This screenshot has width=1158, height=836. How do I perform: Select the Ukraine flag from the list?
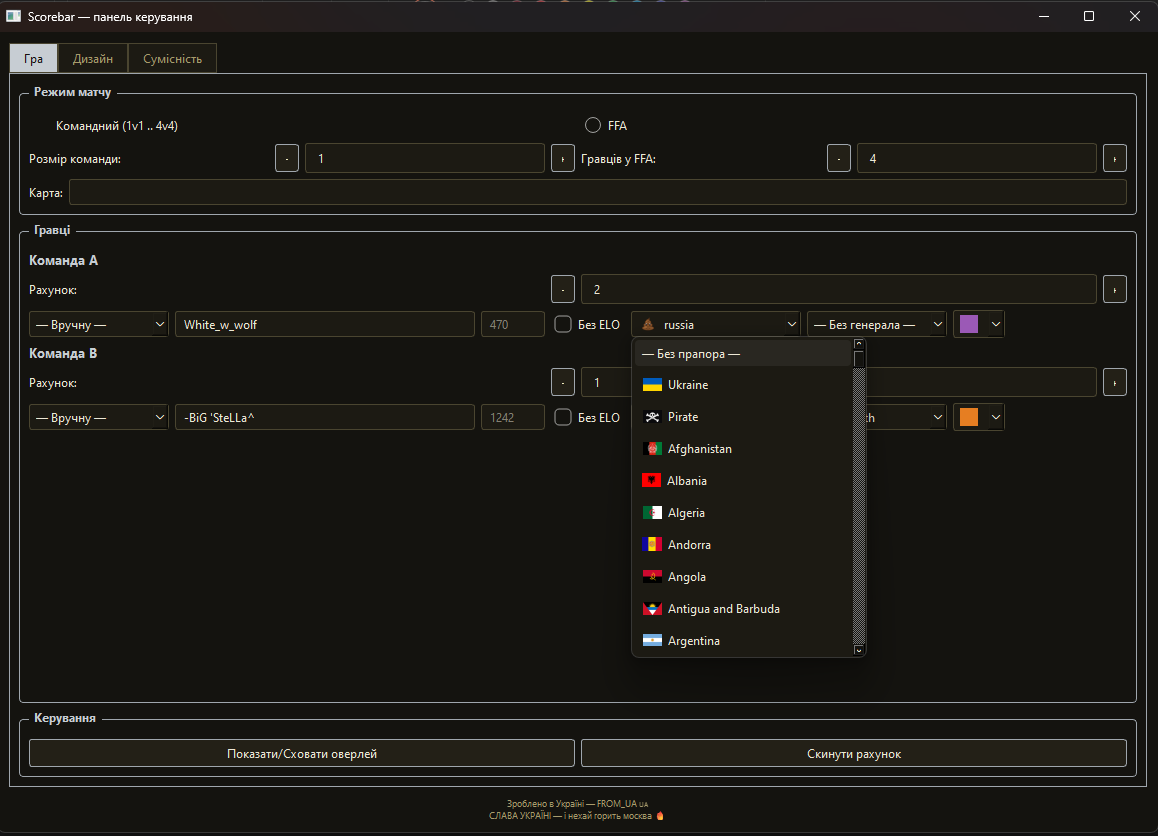point(743,385)
